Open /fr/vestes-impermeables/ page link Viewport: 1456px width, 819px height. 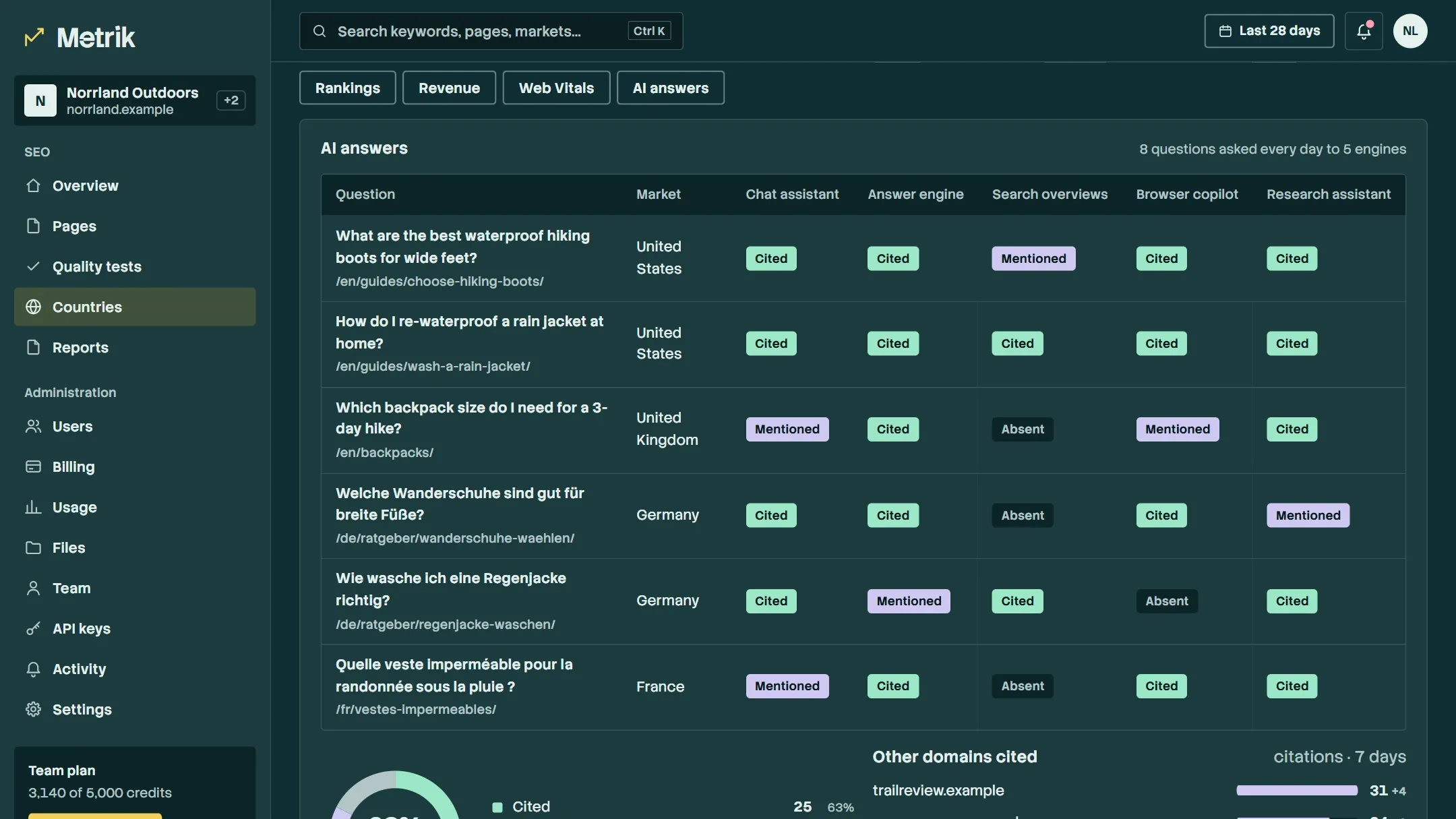(x=416, y=709)
